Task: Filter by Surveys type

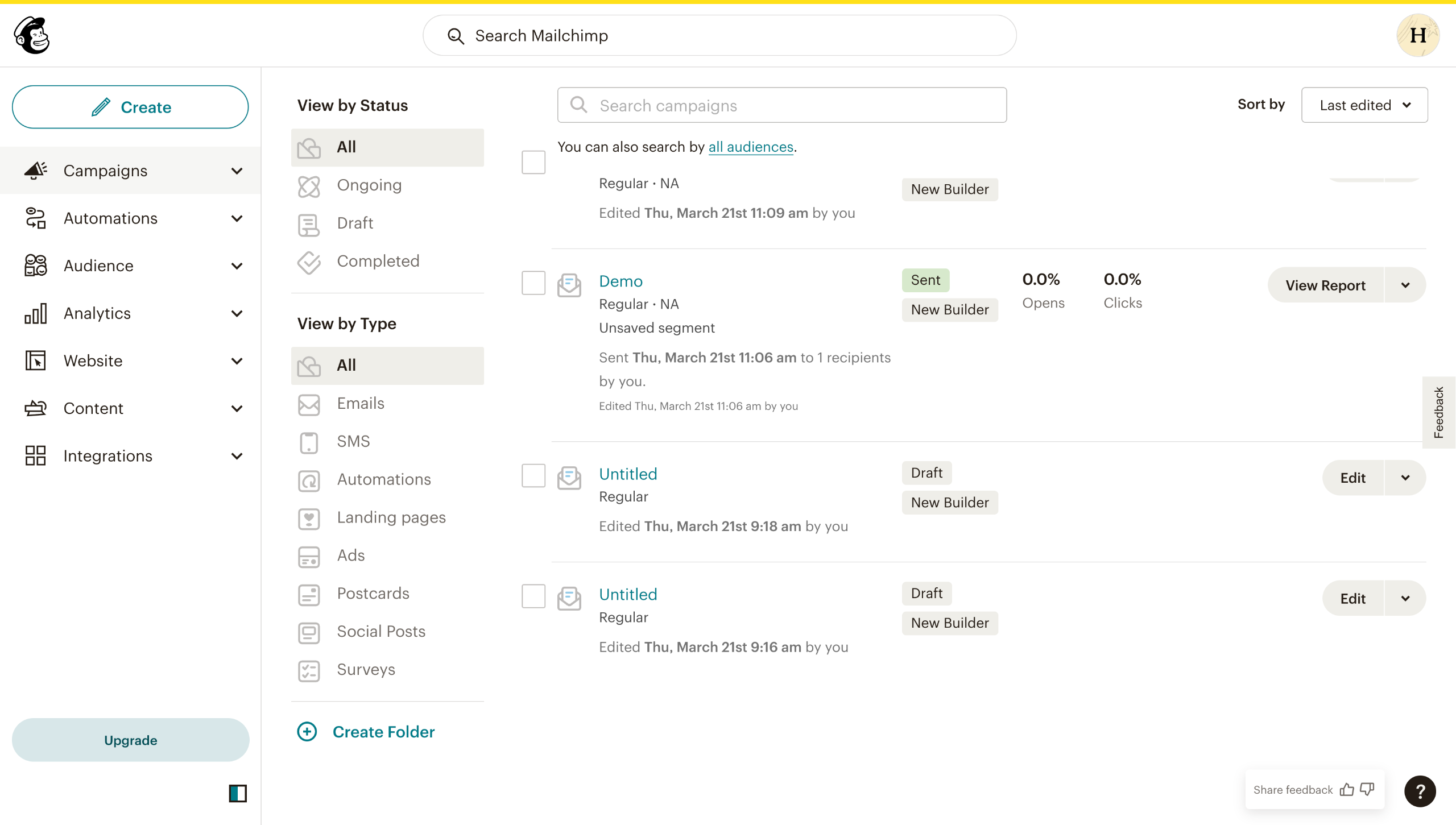Action: click(387, 670)
